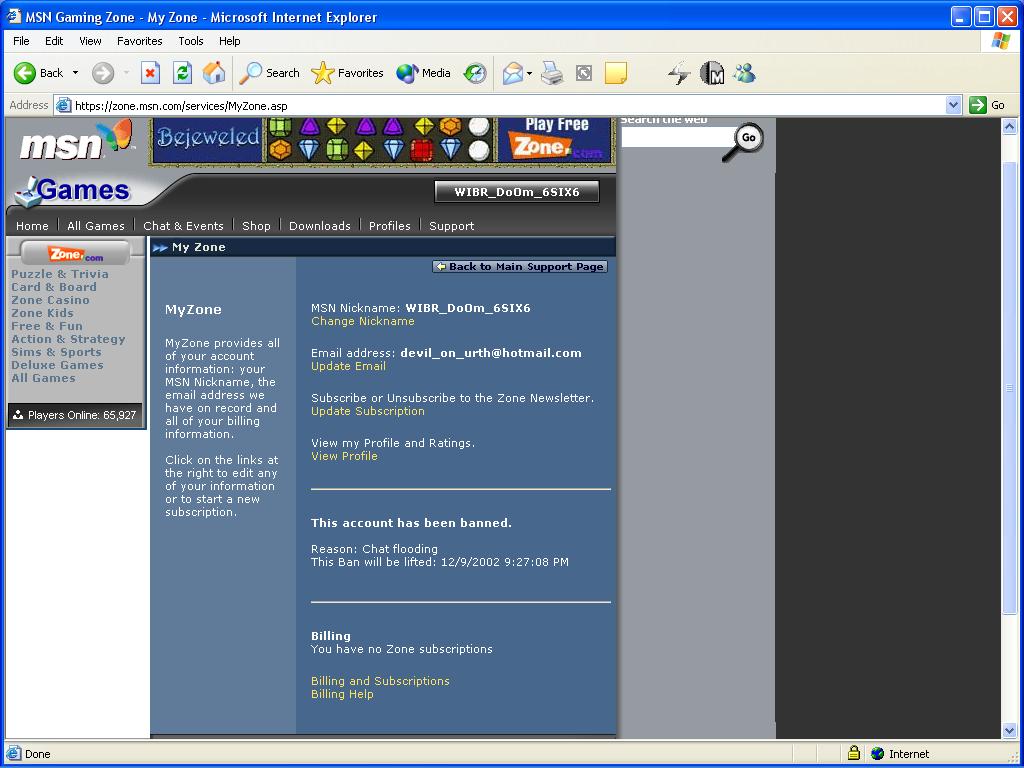Open the Billing and Subscriptions link
This screenshot has height=768, width=1024.
(x=380, y=681)
